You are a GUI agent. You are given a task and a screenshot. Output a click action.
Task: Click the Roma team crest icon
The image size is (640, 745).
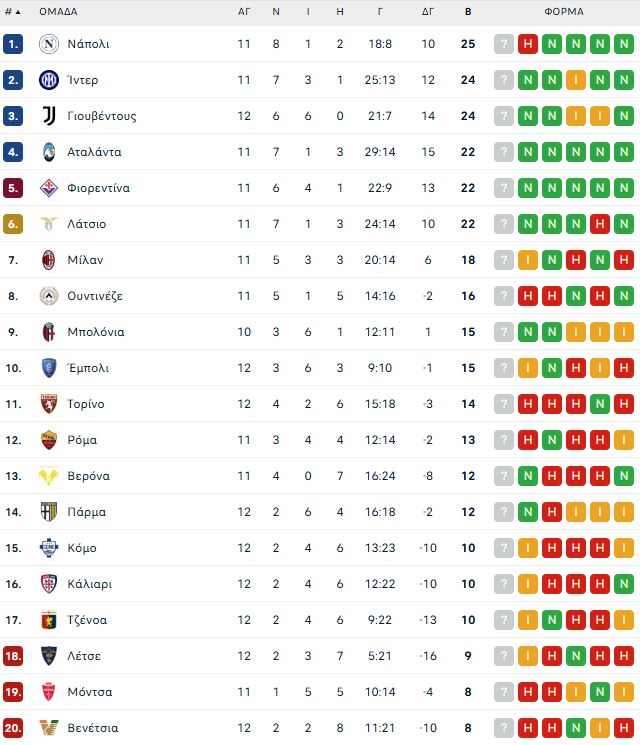[x=49, y=440]
